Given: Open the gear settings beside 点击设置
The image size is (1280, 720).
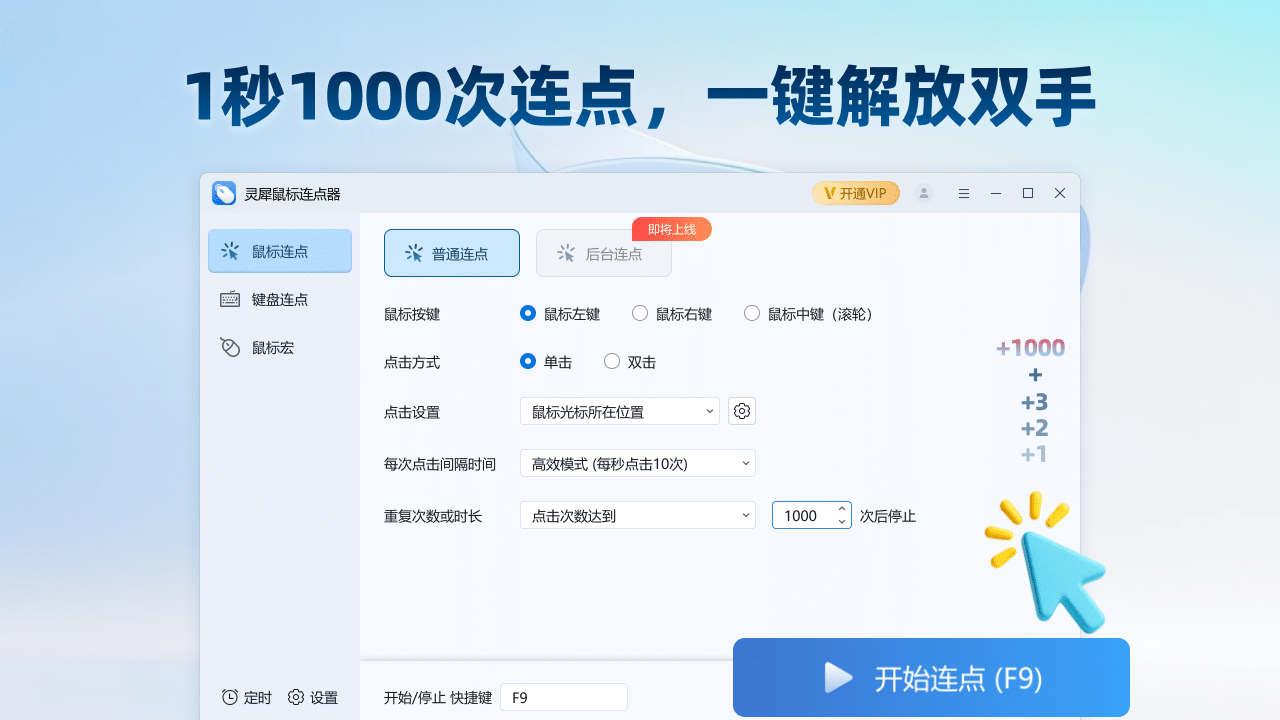Looking at the screenshot, I should tap(741, 410).
